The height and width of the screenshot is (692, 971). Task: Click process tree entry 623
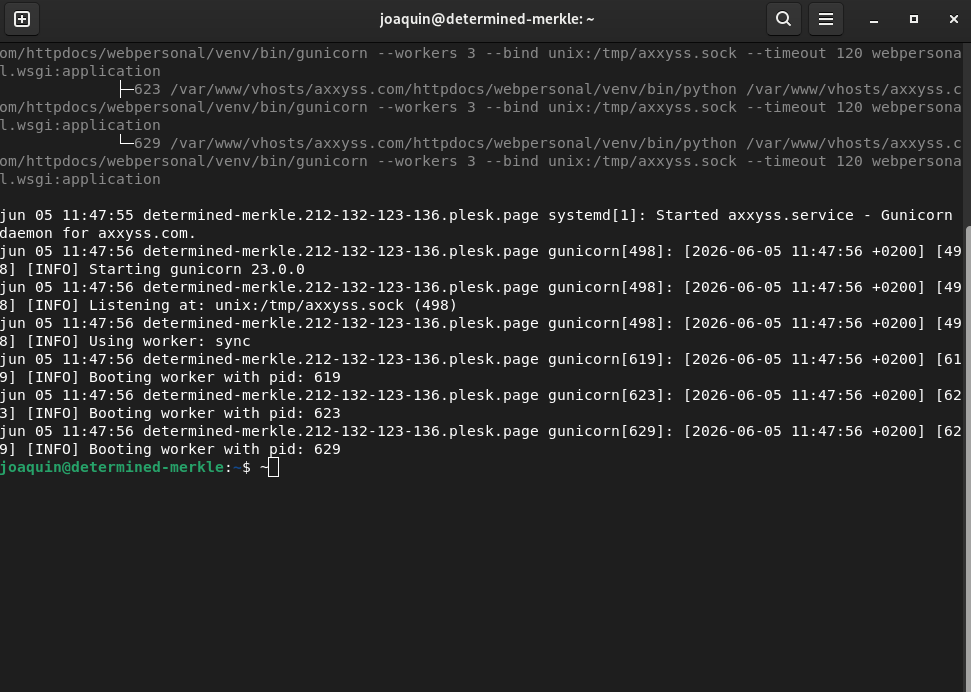[147, 89]
